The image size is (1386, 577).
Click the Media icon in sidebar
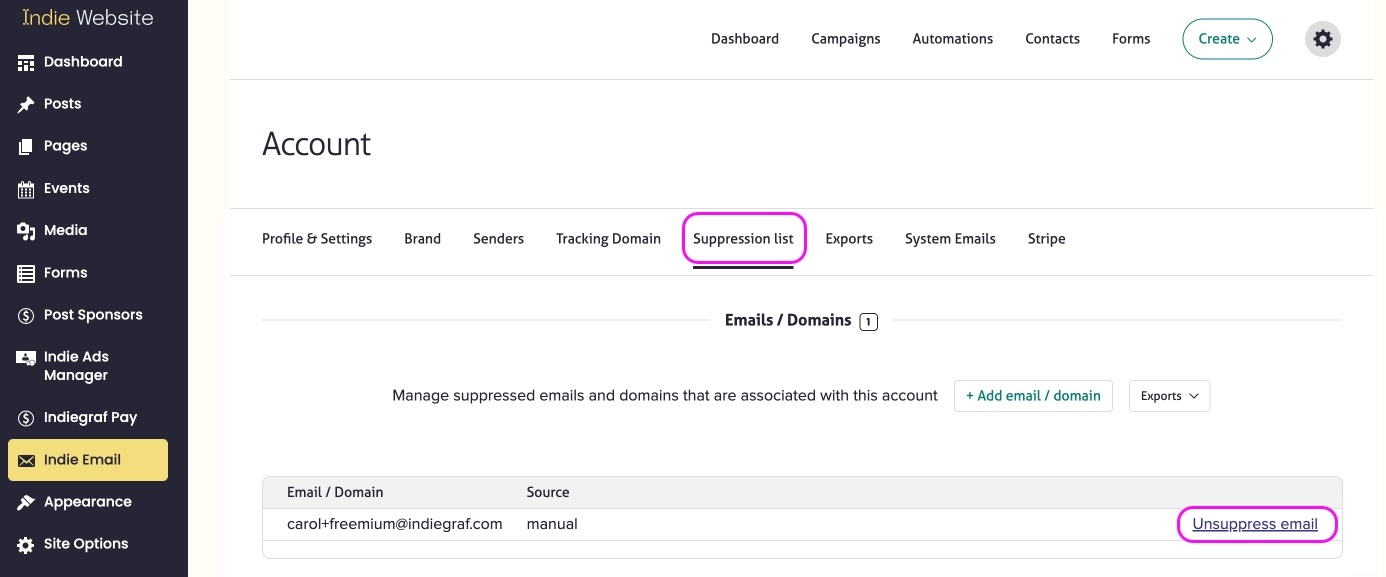(x=26, y=231)
